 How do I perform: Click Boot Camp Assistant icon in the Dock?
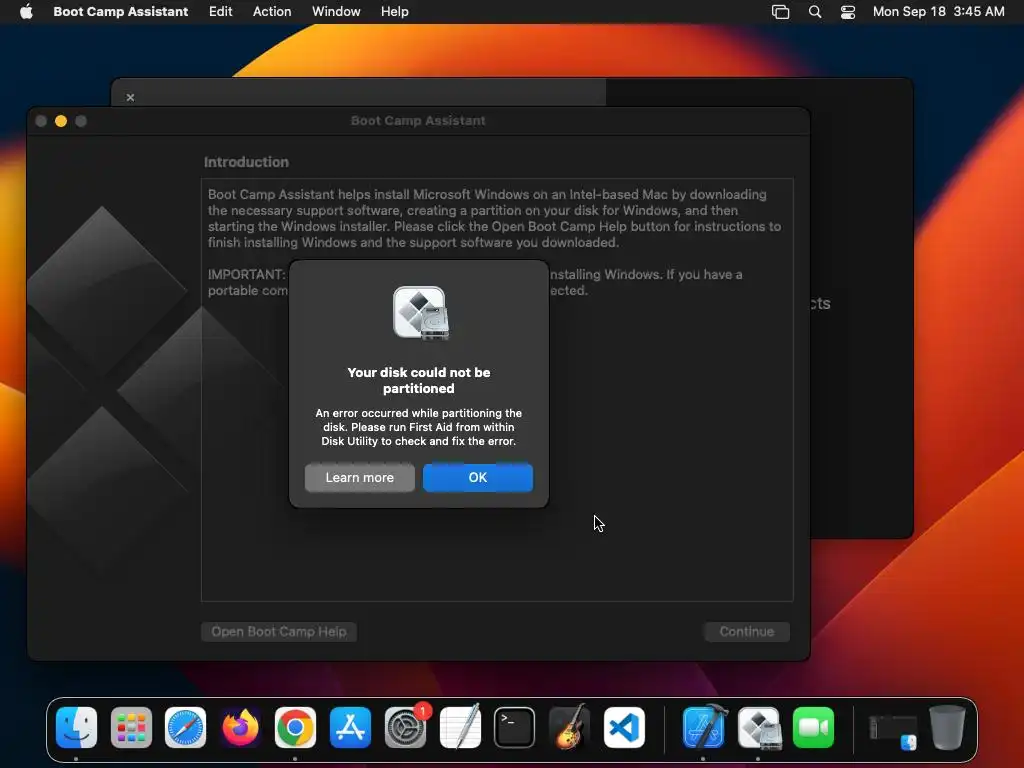[x=759, y=728]
